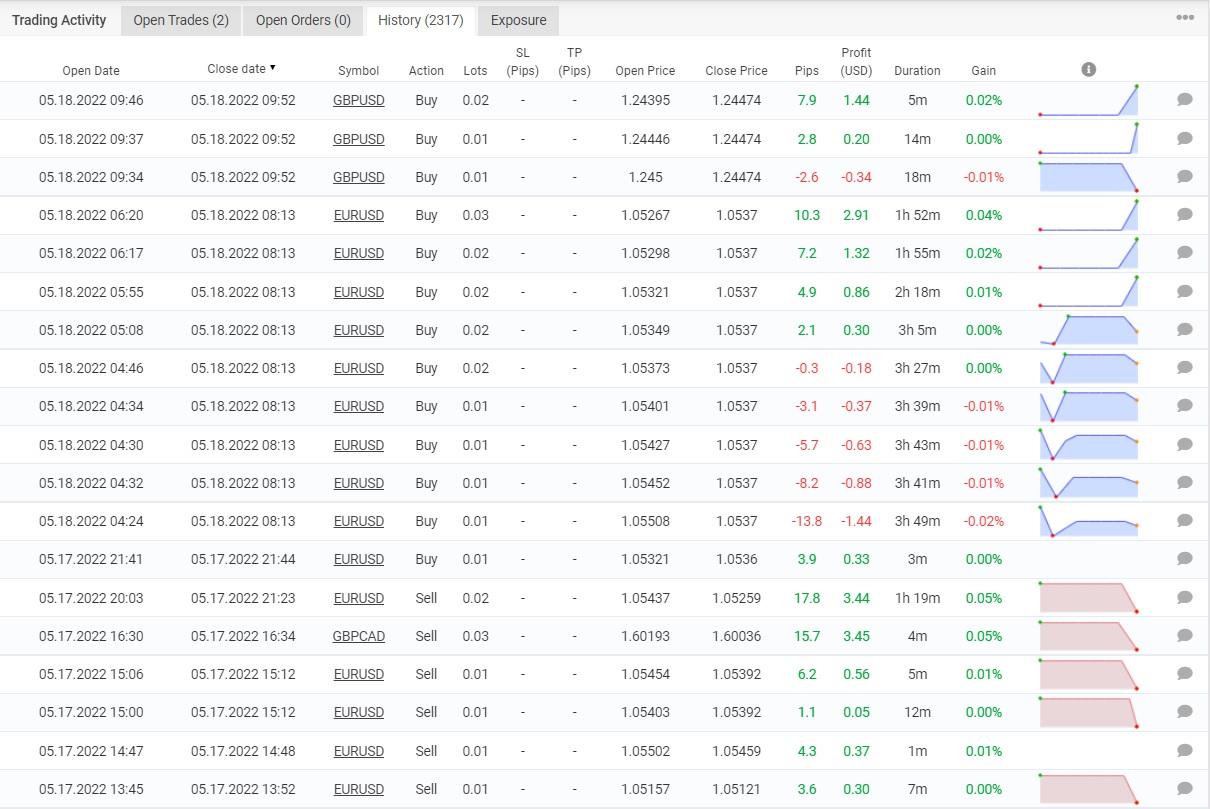Image resolution: width=1210 pixels, height=809 pixels.
Task: Open comment for EURUSD trade opened 04:46
Action: pyautogui.click(x=1185, y=367)
